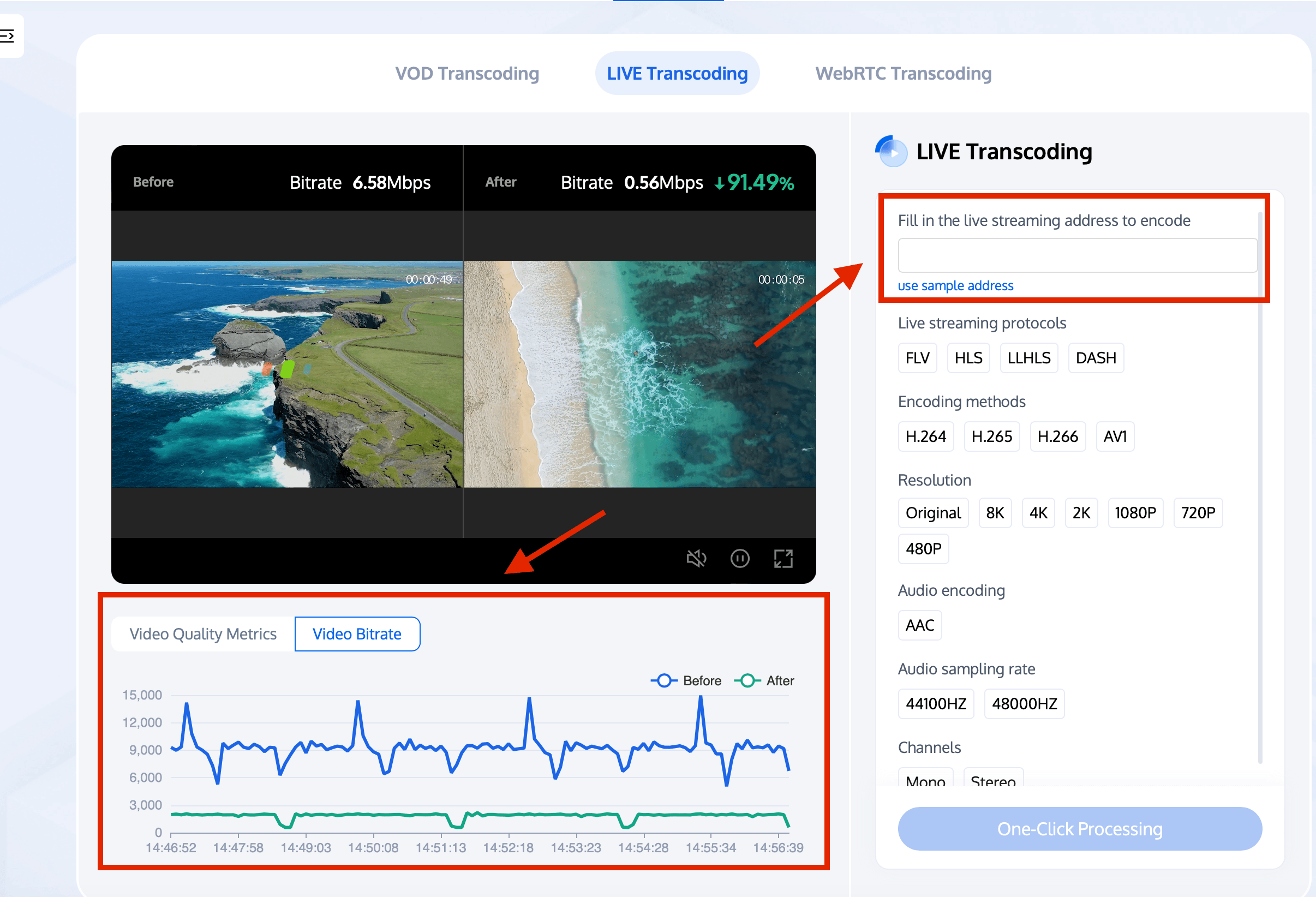Screen dimensions: 1316x897
Task: Select the Video Bitrate tab
Action: pyautogui.click(x=357, y=633)
